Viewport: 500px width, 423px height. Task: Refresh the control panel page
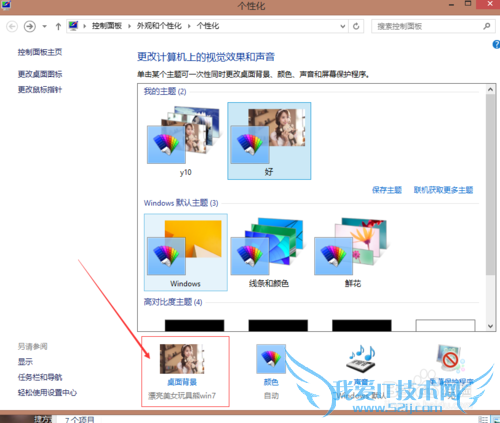(x=356, y=26)
